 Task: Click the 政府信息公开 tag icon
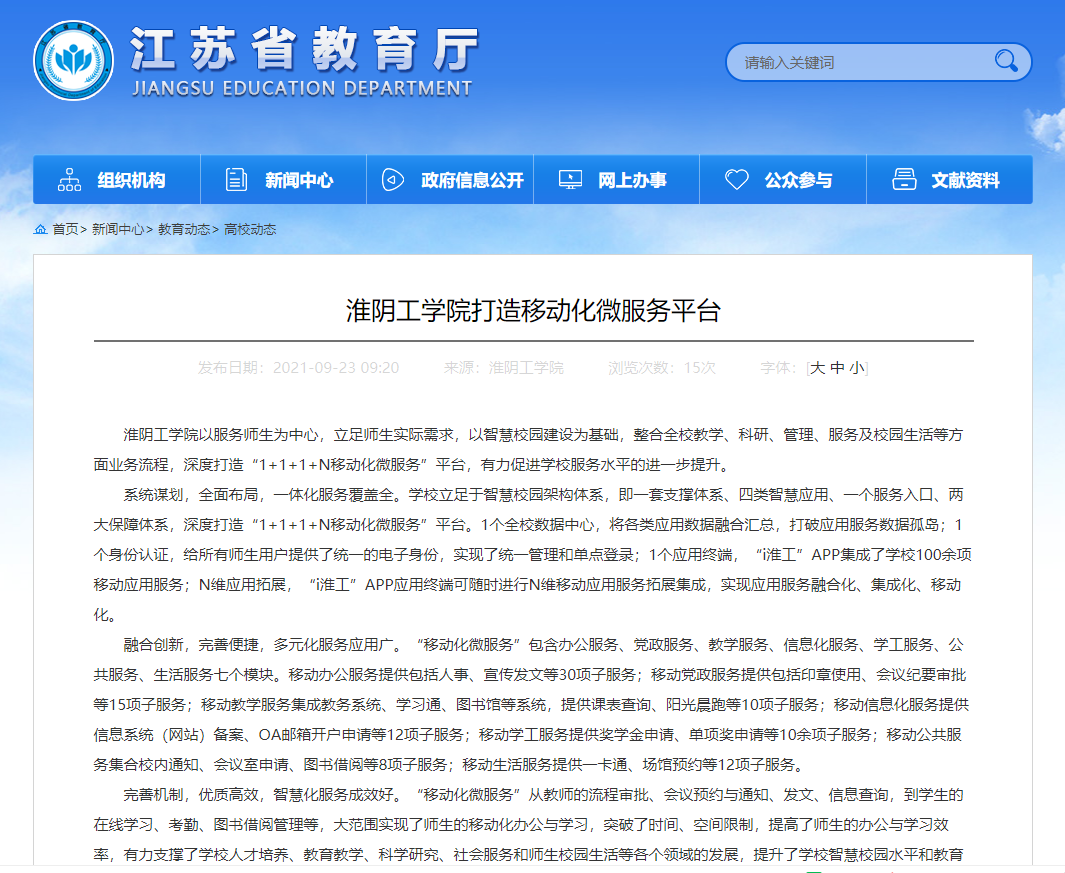(x=393, y=180)
